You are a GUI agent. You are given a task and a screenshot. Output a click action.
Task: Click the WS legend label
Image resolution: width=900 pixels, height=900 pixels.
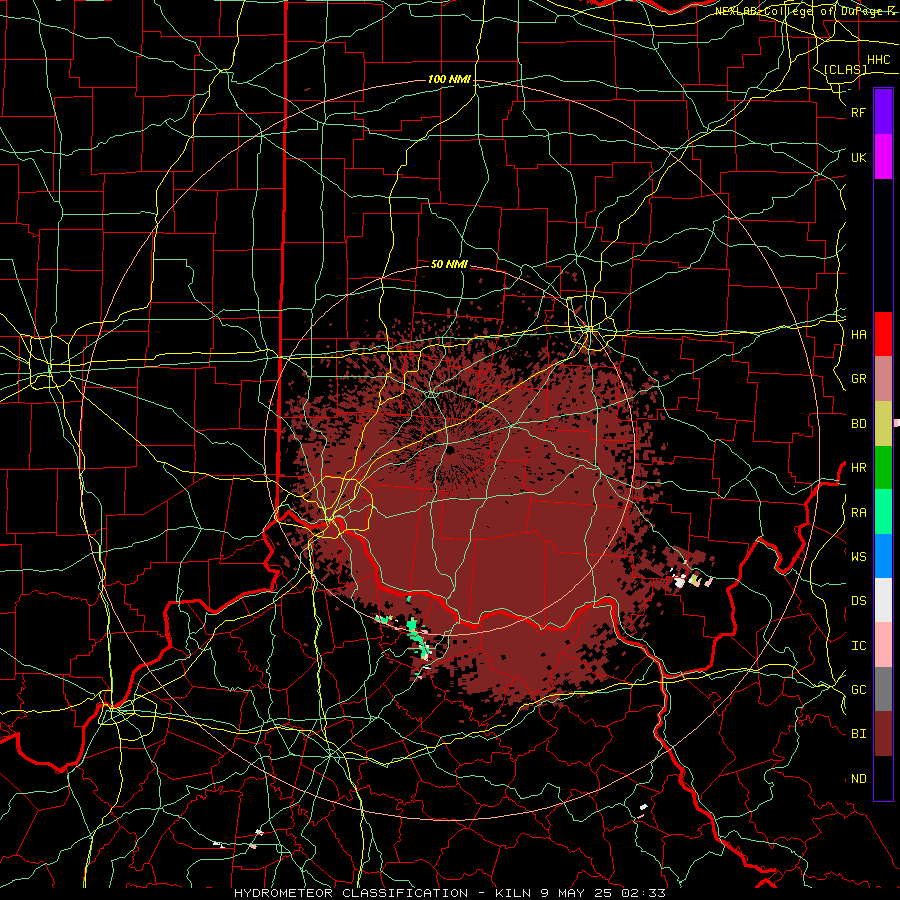pyautogui.click(x=858, y=557)
